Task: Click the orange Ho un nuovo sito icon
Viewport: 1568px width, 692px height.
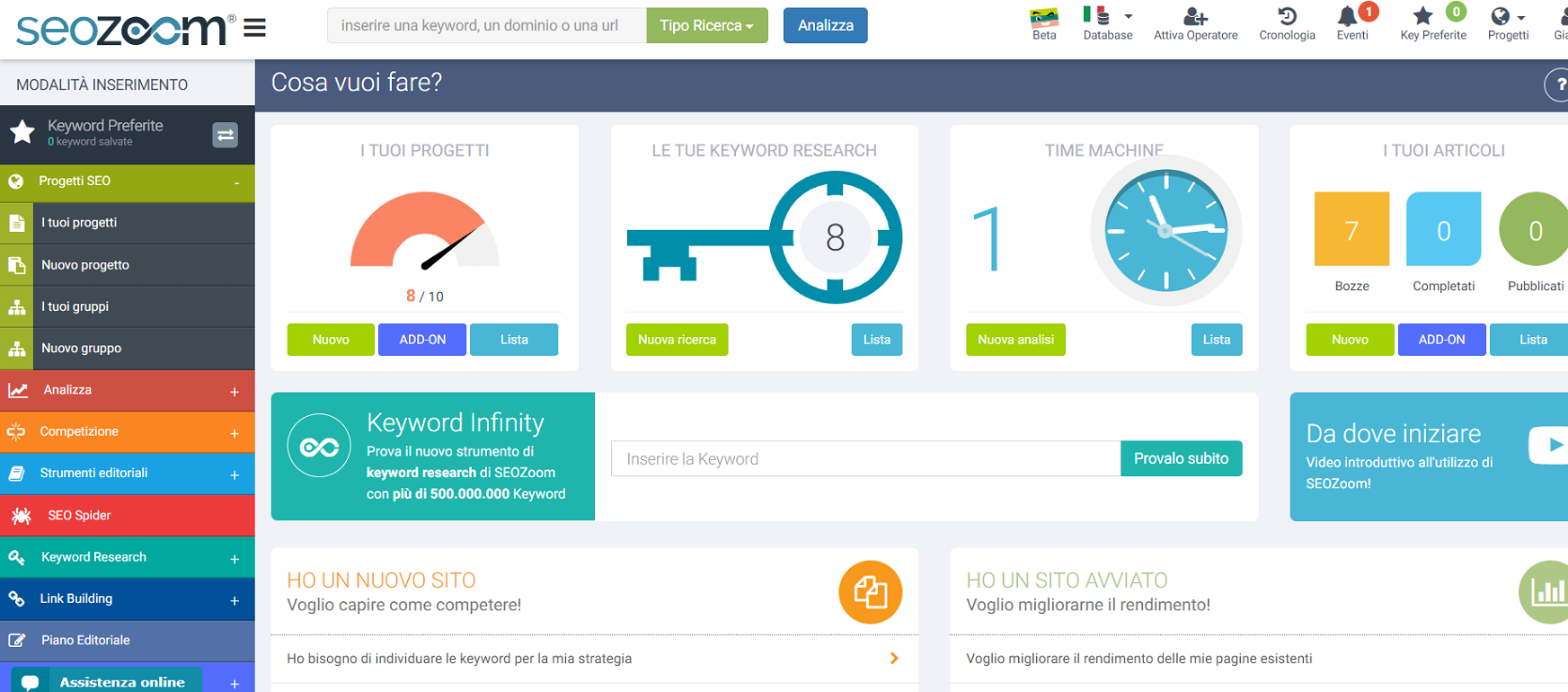Action: pos(870,592)
